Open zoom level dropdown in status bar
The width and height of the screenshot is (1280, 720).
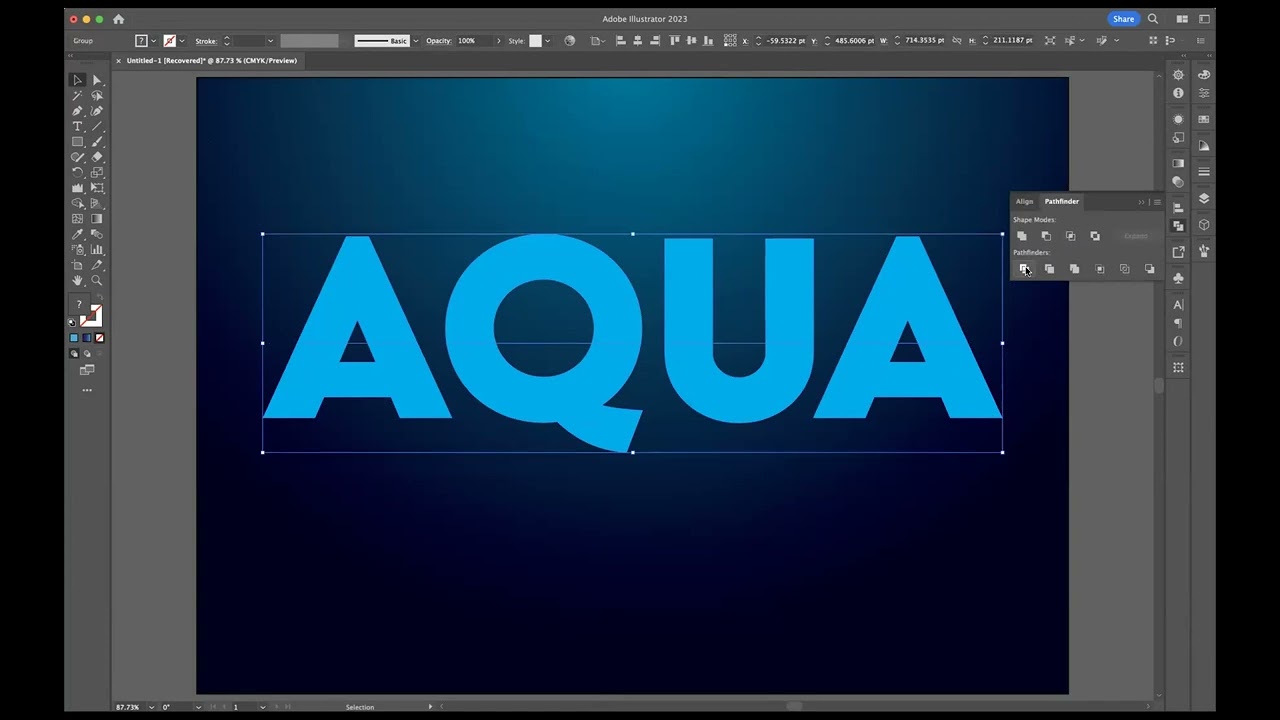coord(152,707)
